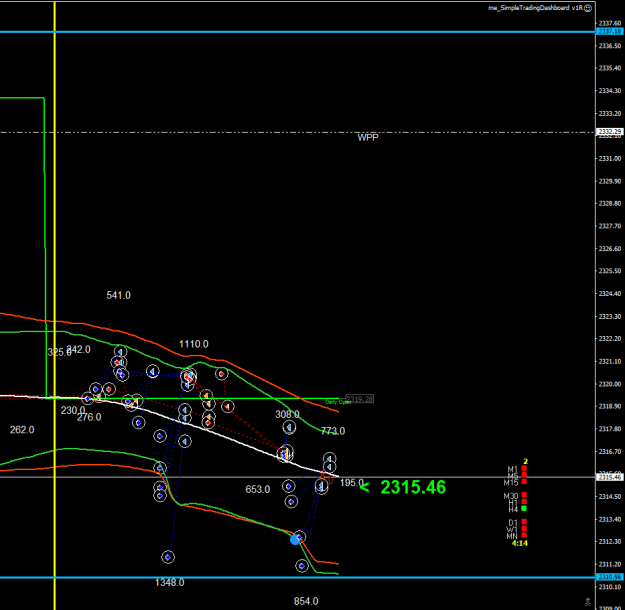
Task: Select the 325.0 swing label
Action: [x=59, y=352]
